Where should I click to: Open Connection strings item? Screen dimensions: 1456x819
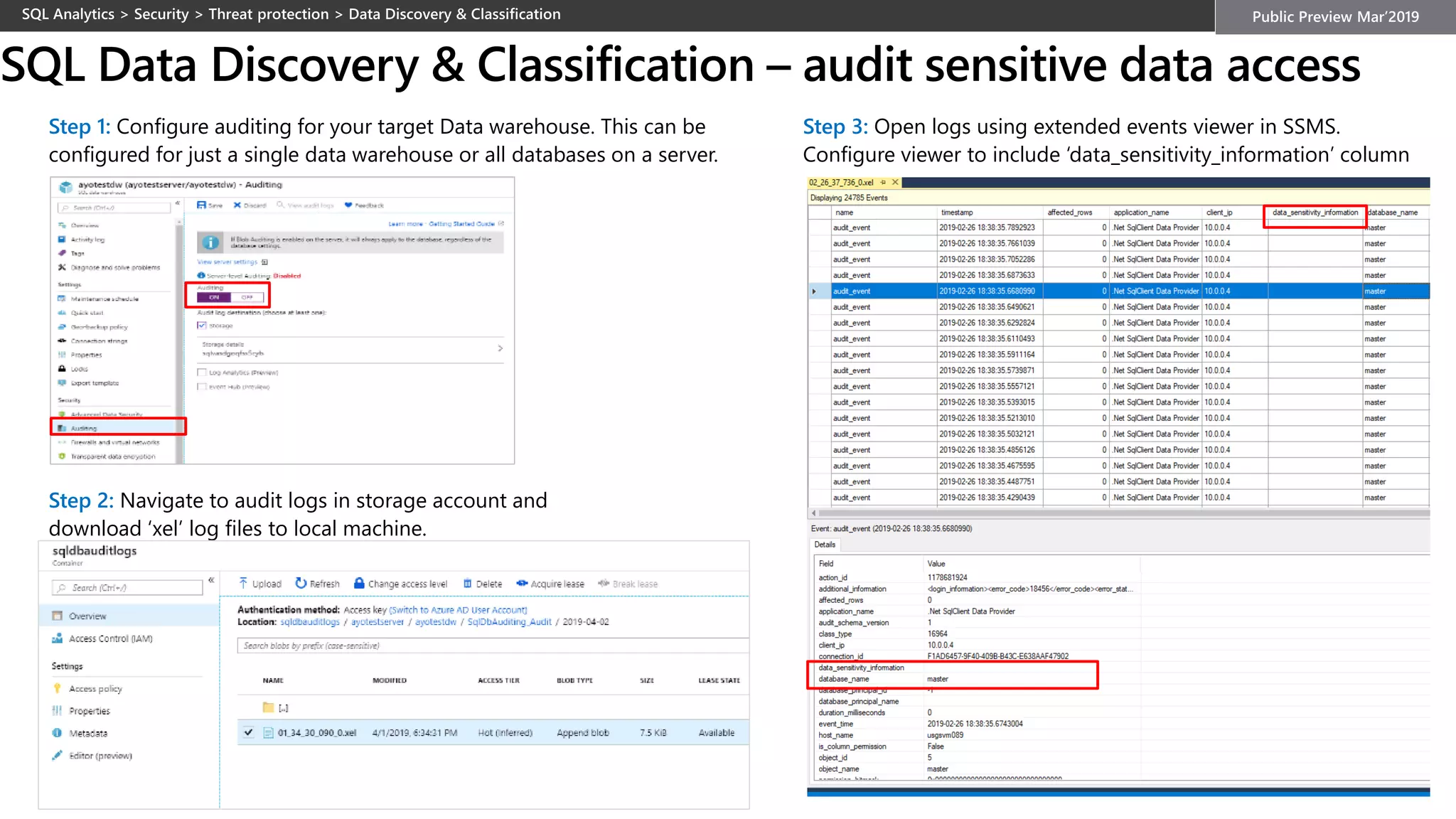99,341
